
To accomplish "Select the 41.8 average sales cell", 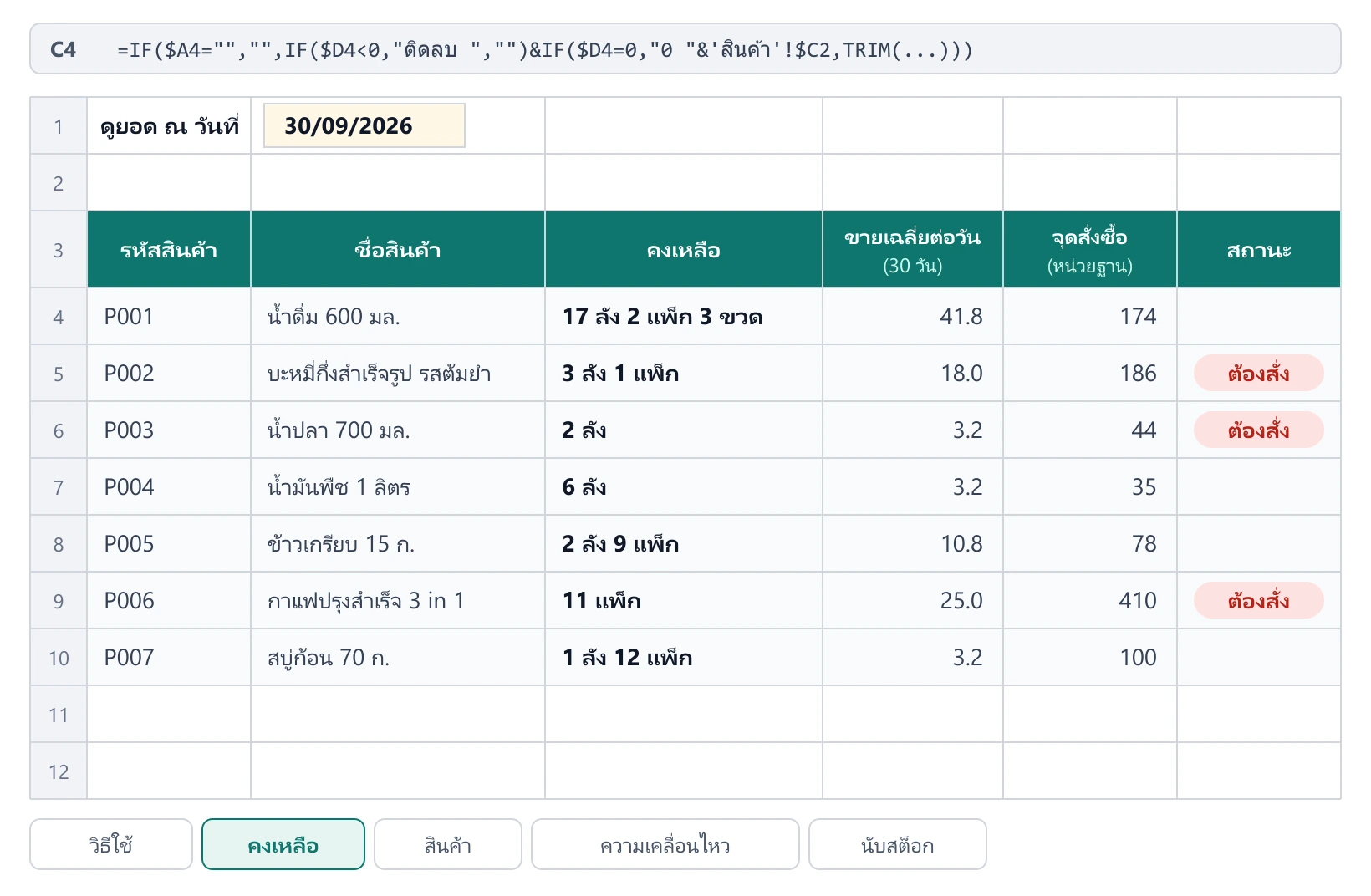I will pyautogui.click(x=913, y=317).
